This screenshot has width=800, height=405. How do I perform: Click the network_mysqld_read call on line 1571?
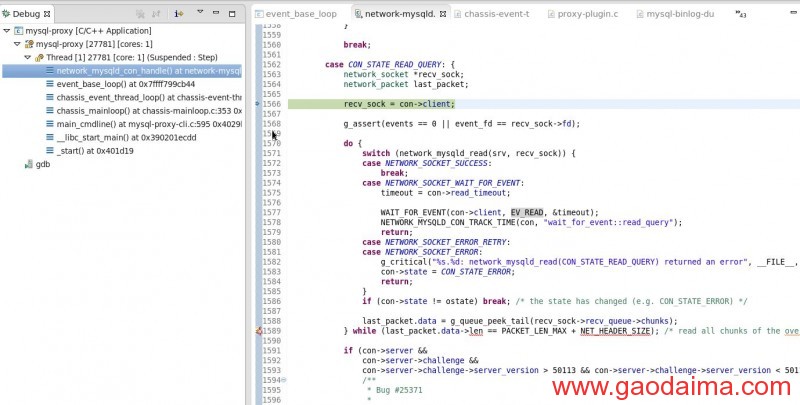[x=481, y=153]
